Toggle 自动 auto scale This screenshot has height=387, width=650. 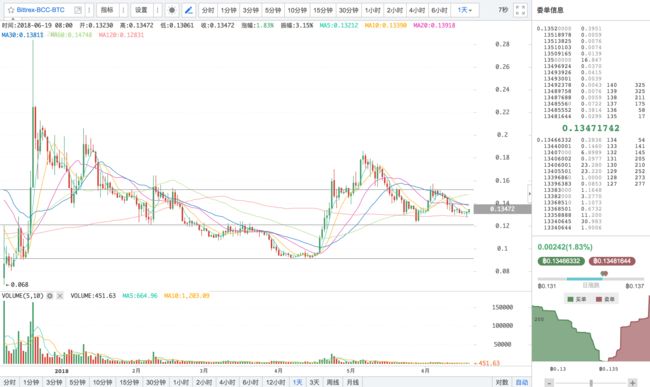(x=521, y=382)
